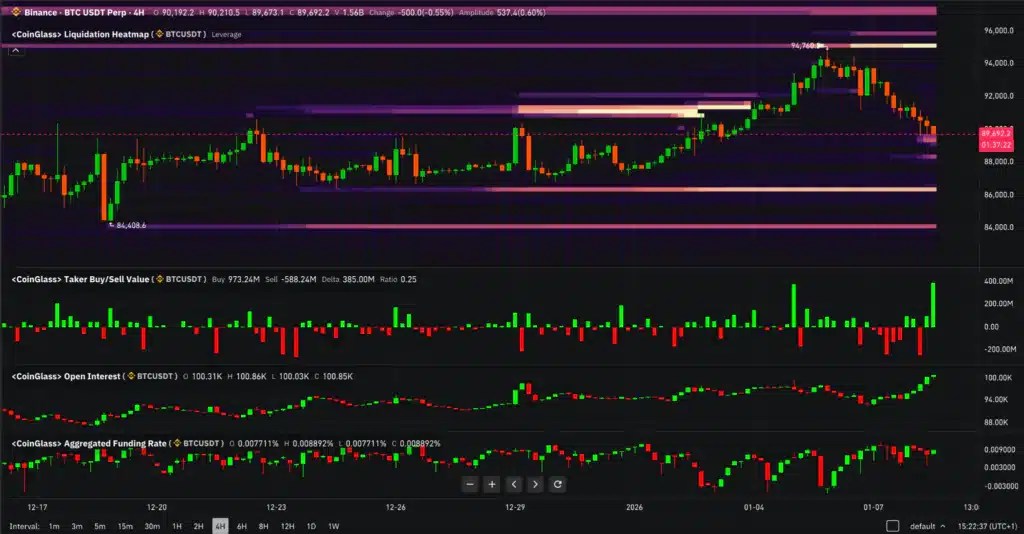Reset the chart view with refresh icon
Screen dimensions: 1024x534
(x=557, y=484)
